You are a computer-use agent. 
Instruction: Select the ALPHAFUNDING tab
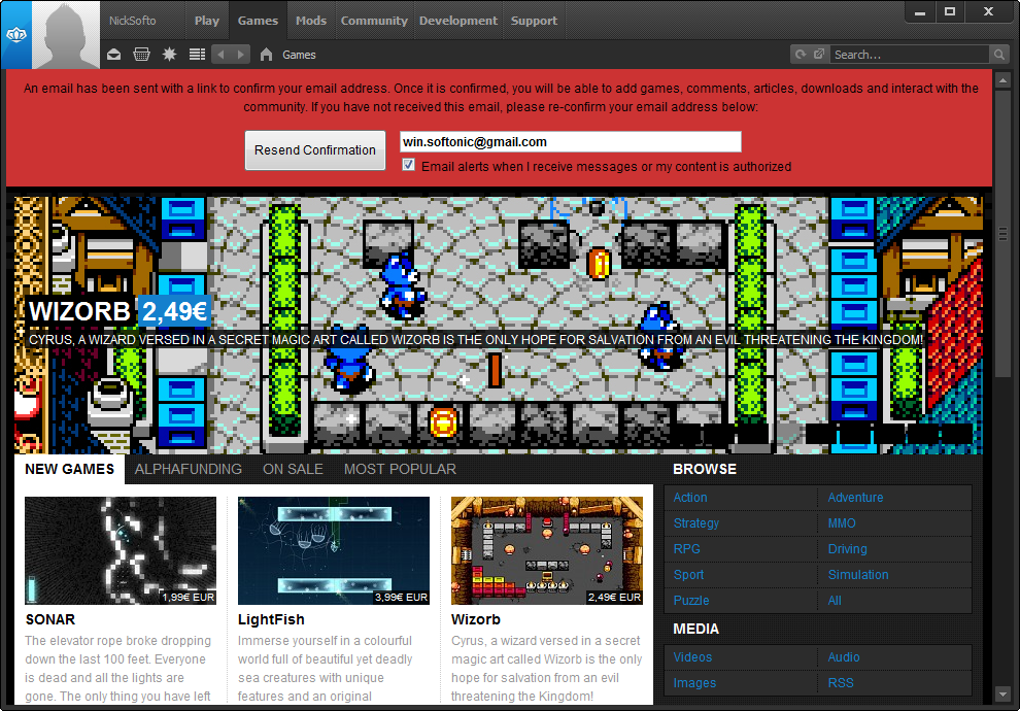pyautogui.click(x=188, y=469)
